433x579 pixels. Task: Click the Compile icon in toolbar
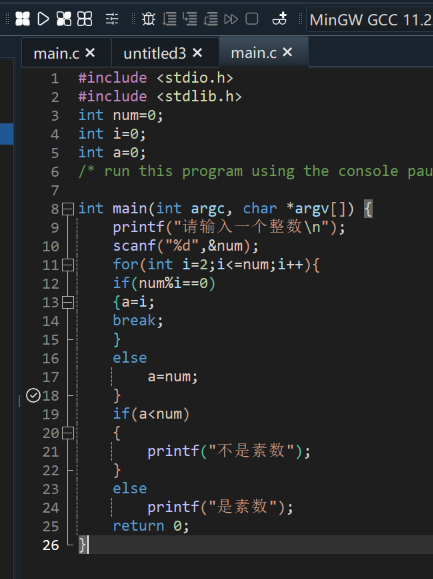[x=23, y=19]
